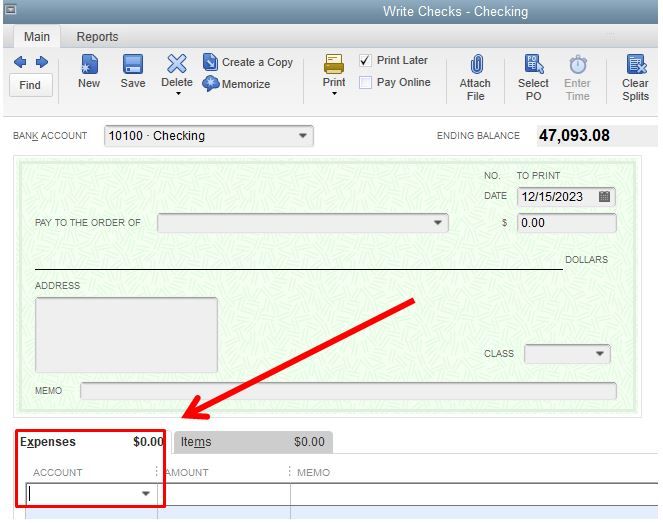Click the Create a Copy icon

click(210, 62)
